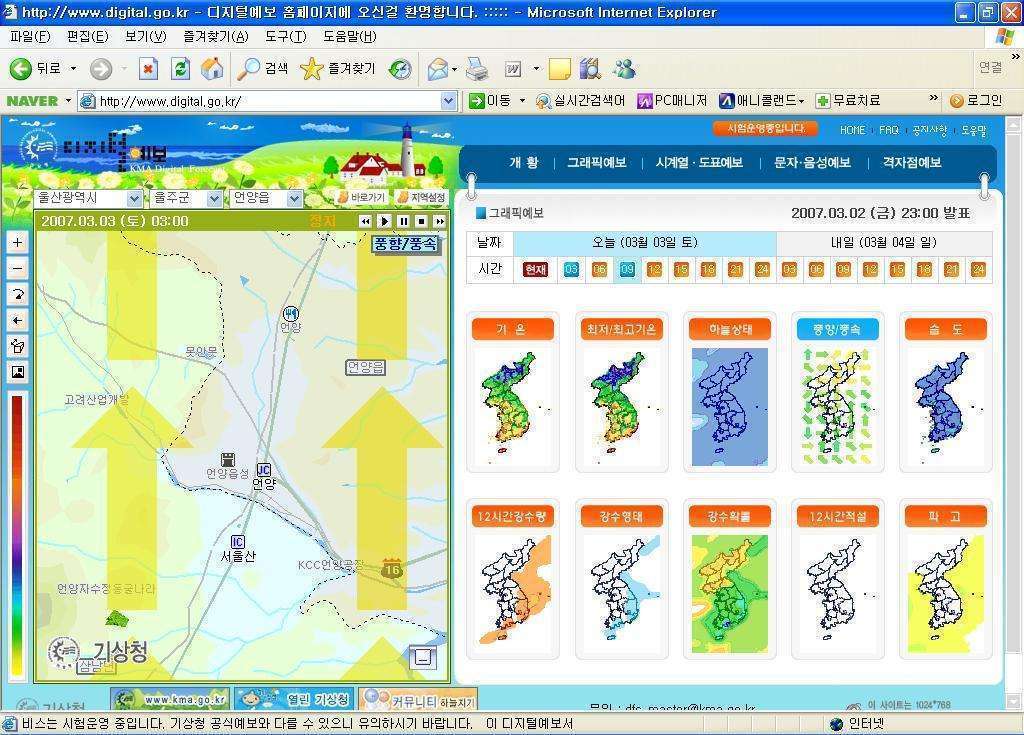Click the 지역설정 button

(x=422, y=197)
